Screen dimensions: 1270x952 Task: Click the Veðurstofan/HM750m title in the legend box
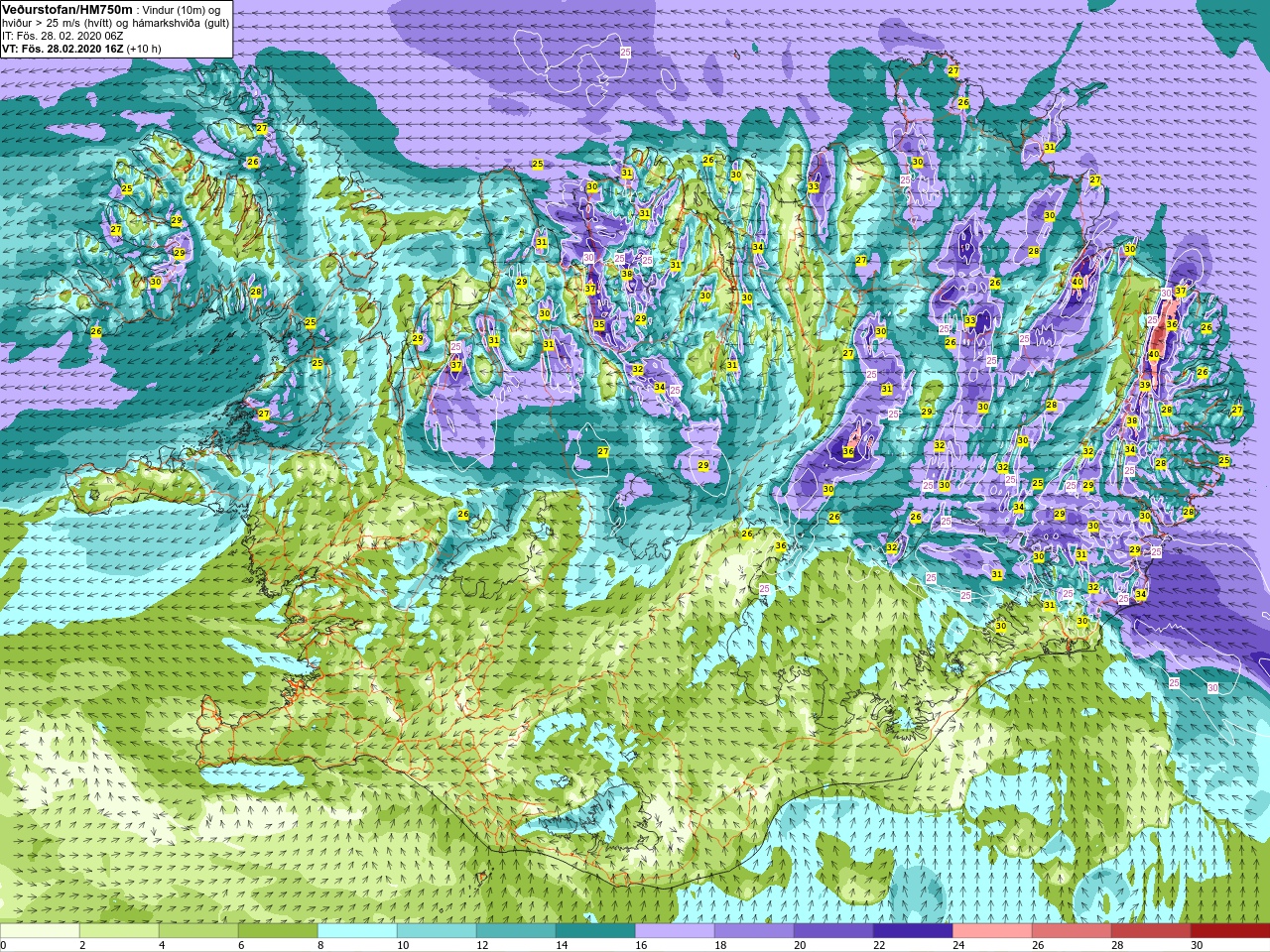68,8
